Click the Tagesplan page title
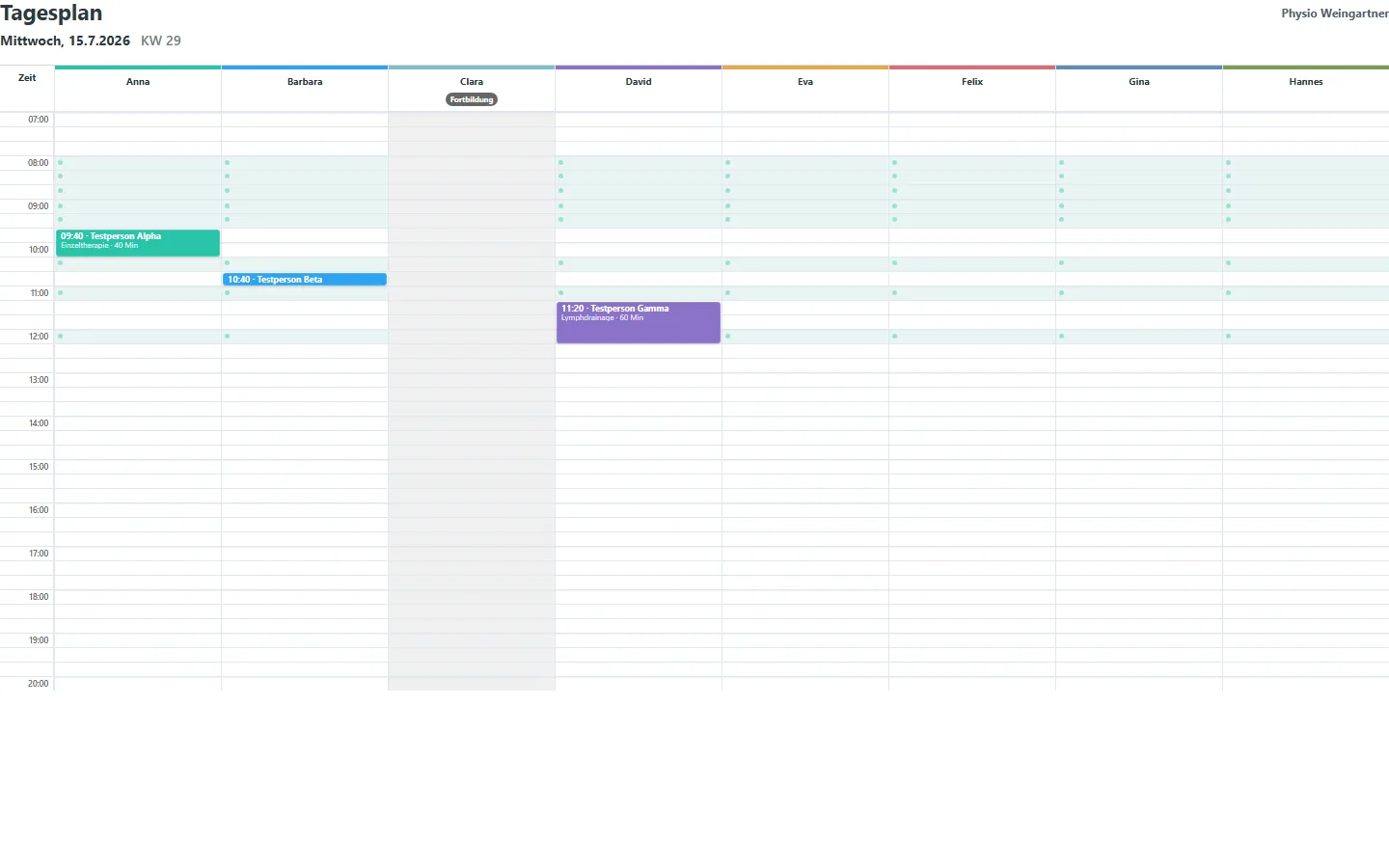Screen dimensions: 1389x868 coord(51,14)
